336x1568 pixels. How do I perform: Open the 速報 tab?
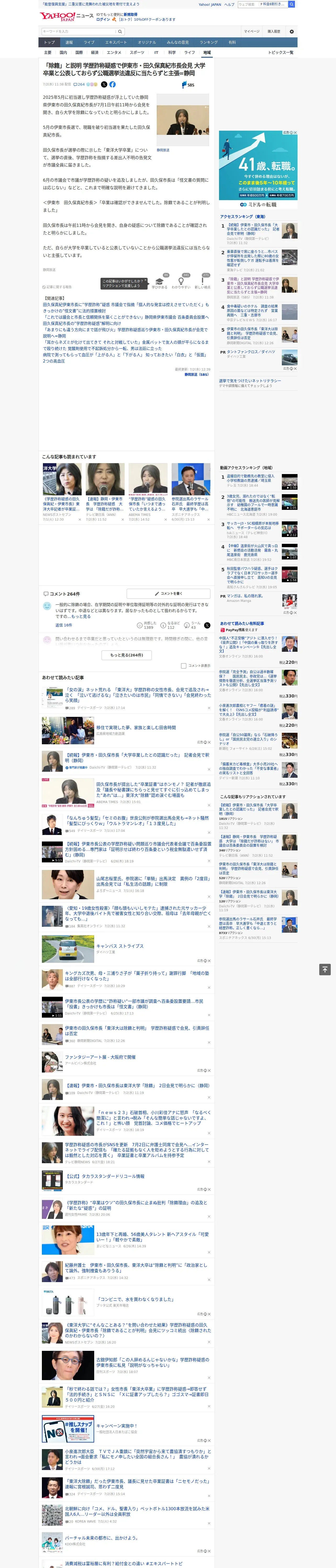tap(69, 43)
